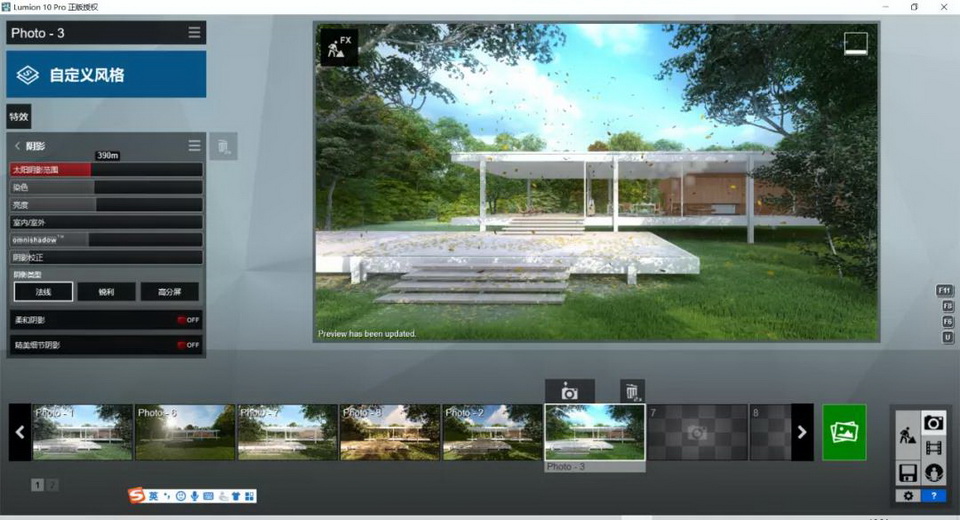Open settings with the gear icon
The image size is (960, 520).
(x=908, y=496)
